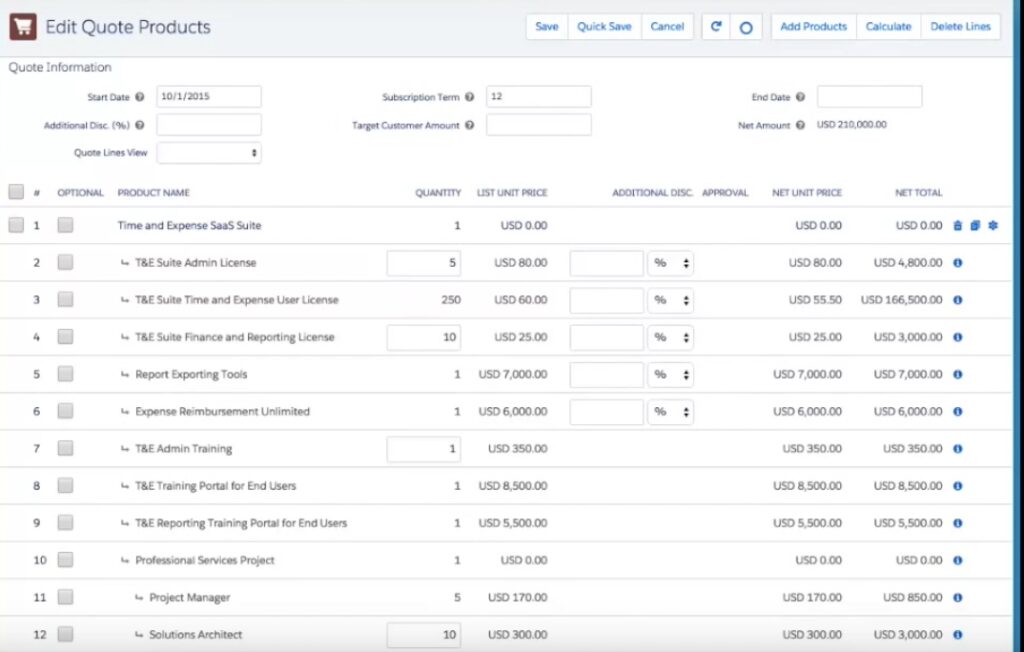The image size is (1024, 652).
Task: Click help icon next to Start Date
Action: point(139,97)
